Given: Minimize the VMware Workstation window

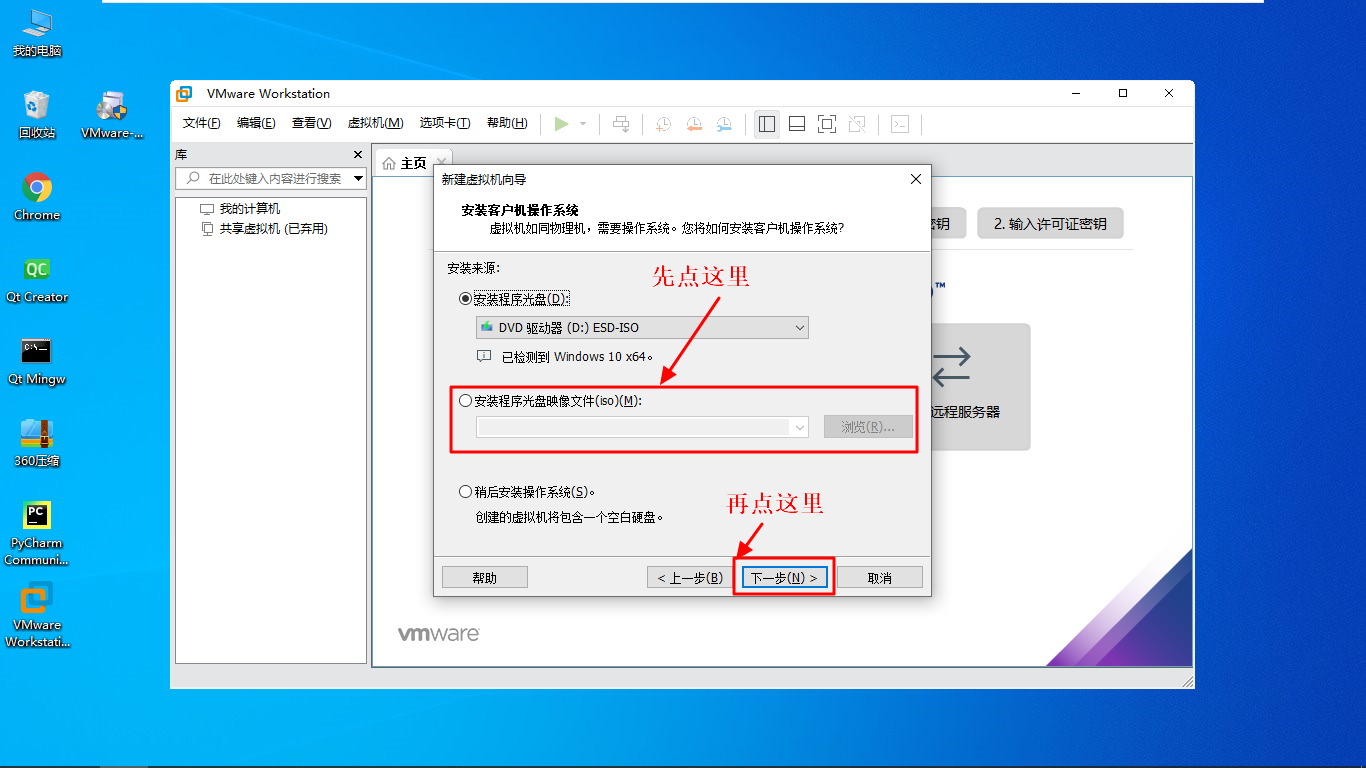Looking at the screenshot, I should click(x=1077, y=93).
